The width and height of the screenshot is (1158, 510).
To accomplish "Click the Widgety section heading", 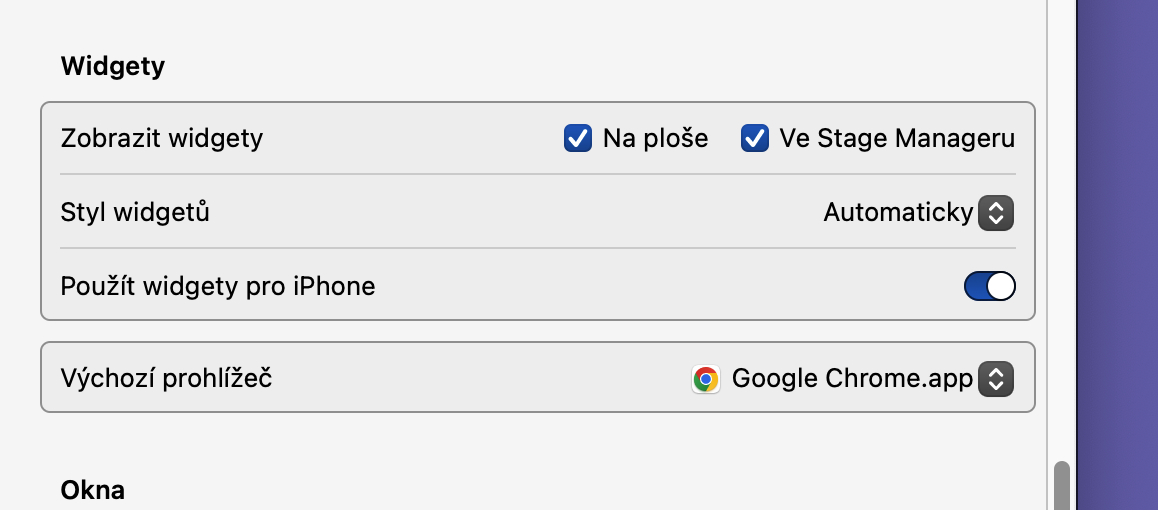I will (113, 67).
